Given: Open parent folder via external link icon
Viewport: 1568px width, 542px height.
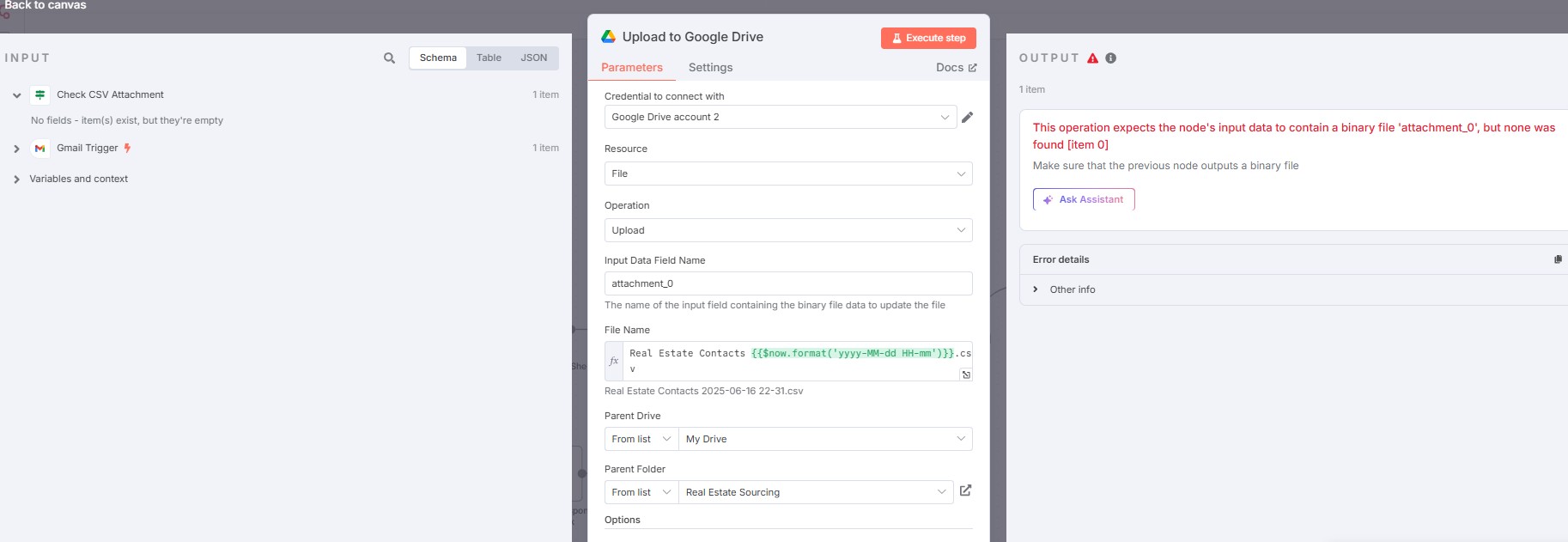Looking at the screenshot, I should 965,490.
